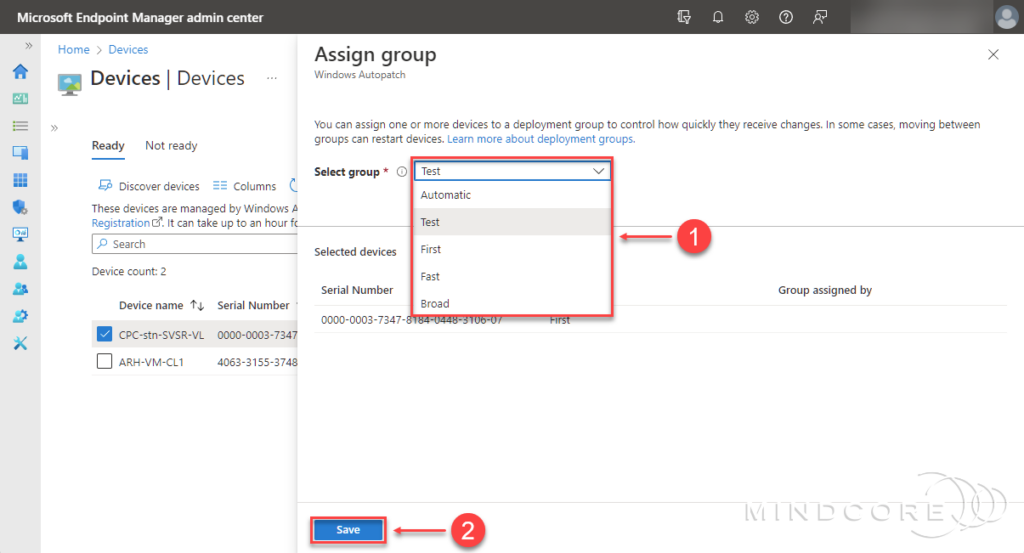Click the device Search field
This screenshot has width=1024, height=553.
[x=195, y=244]
